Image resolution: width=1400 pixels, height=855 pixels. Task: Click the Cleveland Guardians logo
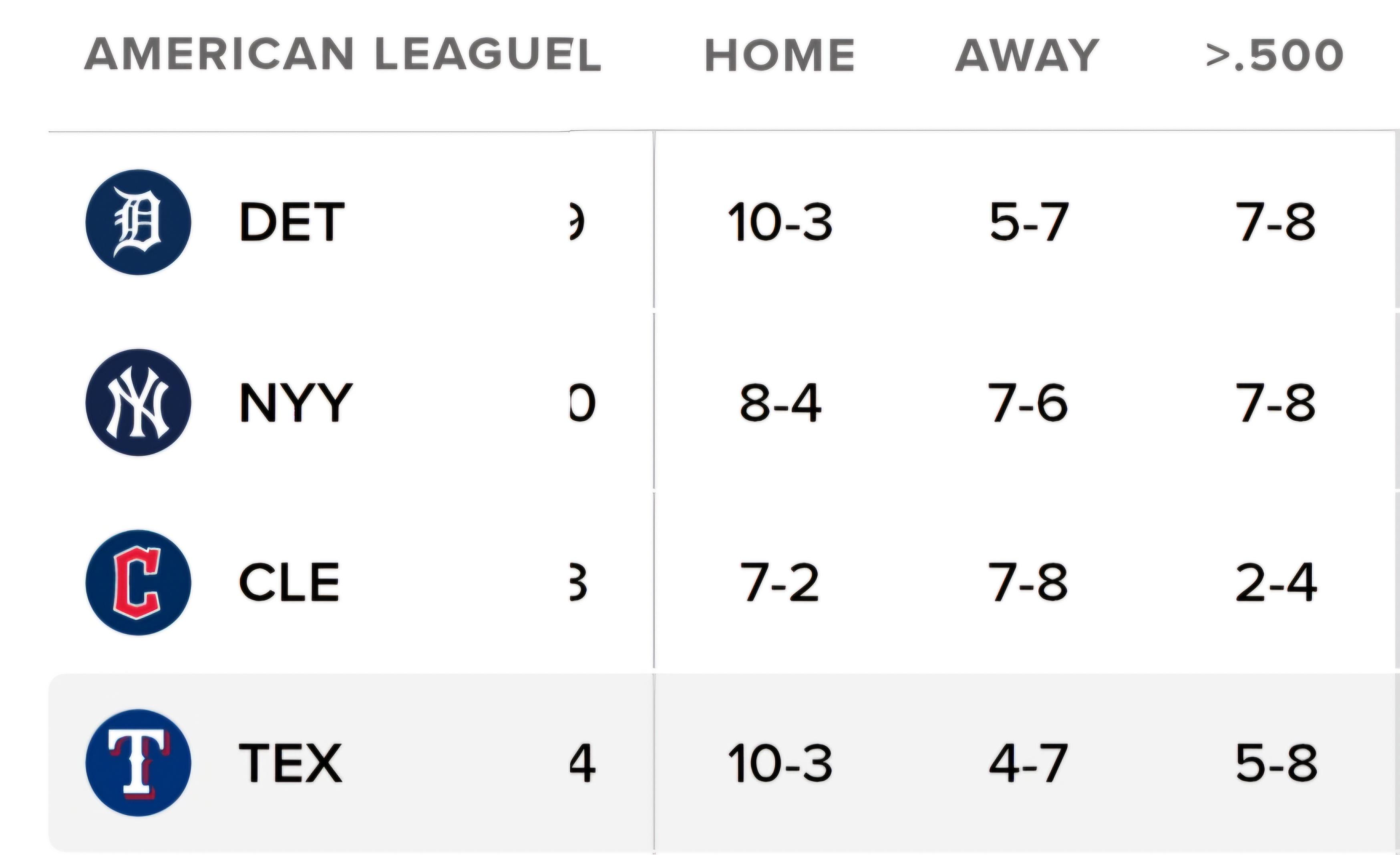tap(138, 582)
